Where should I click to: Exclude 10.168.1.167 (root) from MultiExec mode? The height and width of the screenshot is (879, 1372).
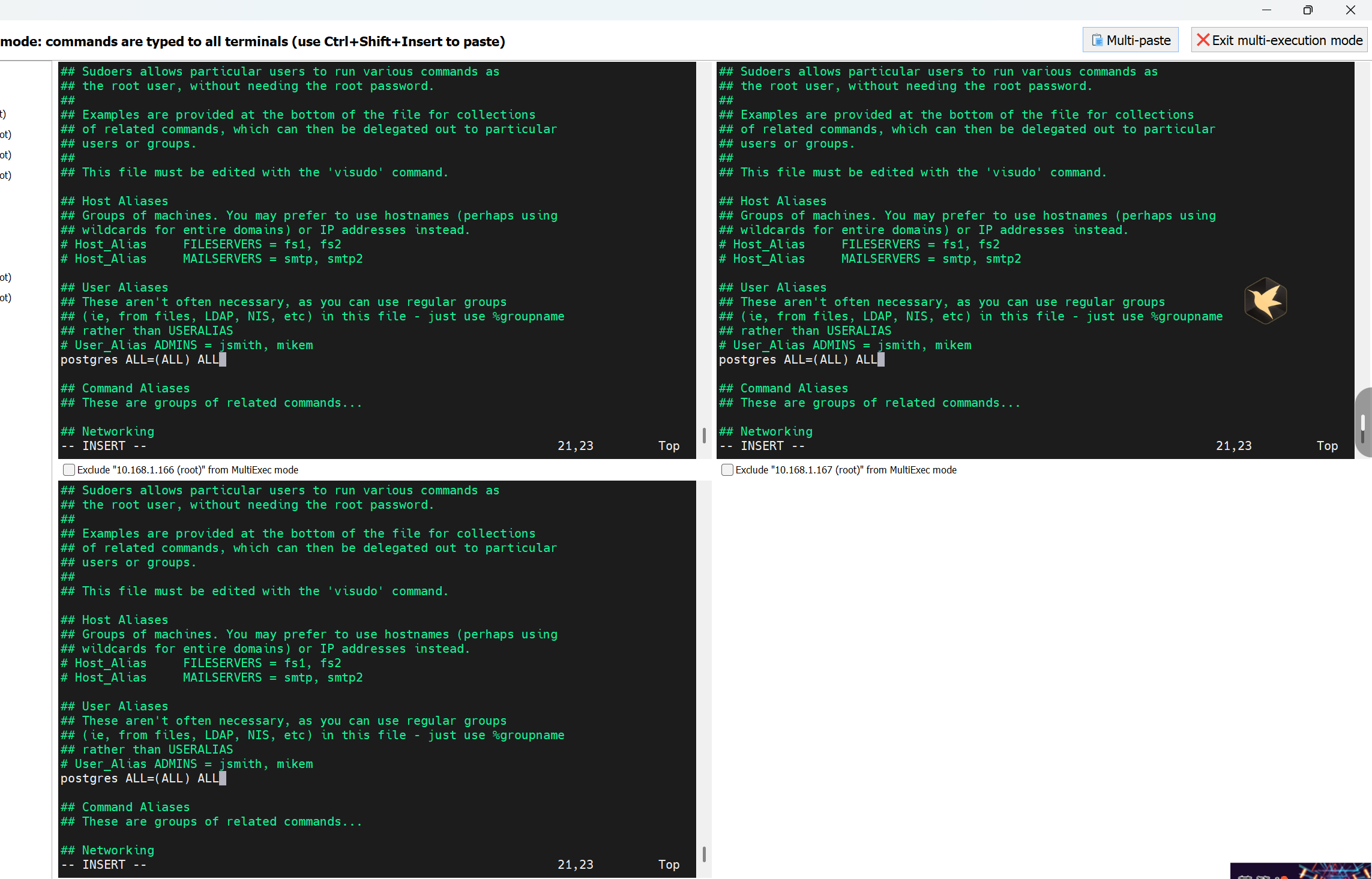click(727, 470)
